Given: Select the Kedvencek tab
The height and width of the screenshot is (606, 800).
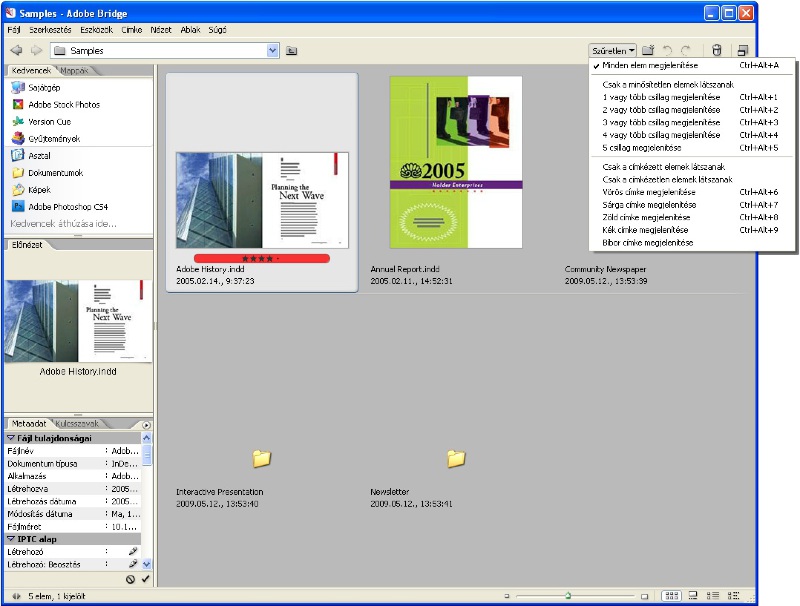Looking at the screenshot, I should point(31,70).
